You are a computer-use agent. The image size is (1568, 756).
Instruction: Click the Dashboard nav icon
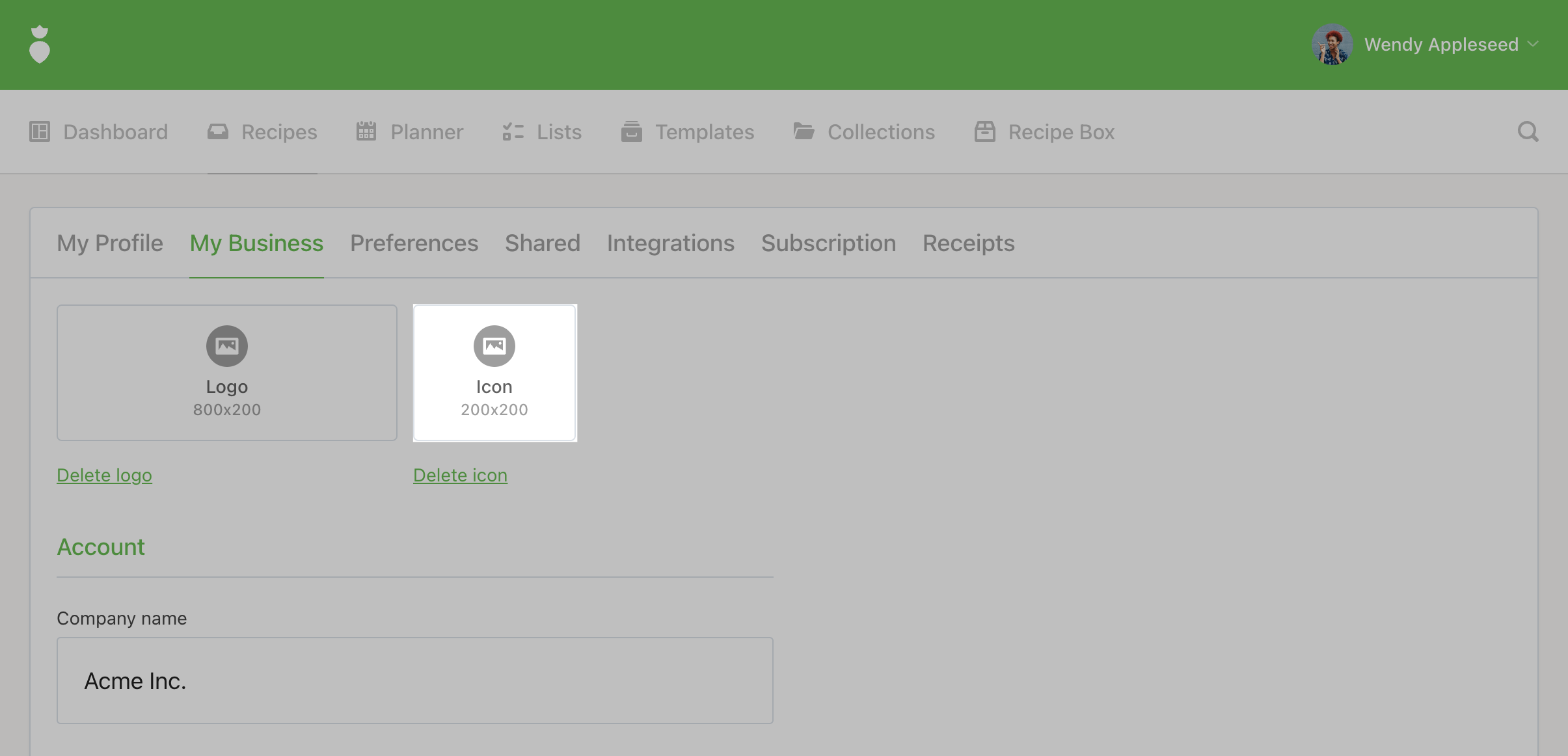coord(40,131)
